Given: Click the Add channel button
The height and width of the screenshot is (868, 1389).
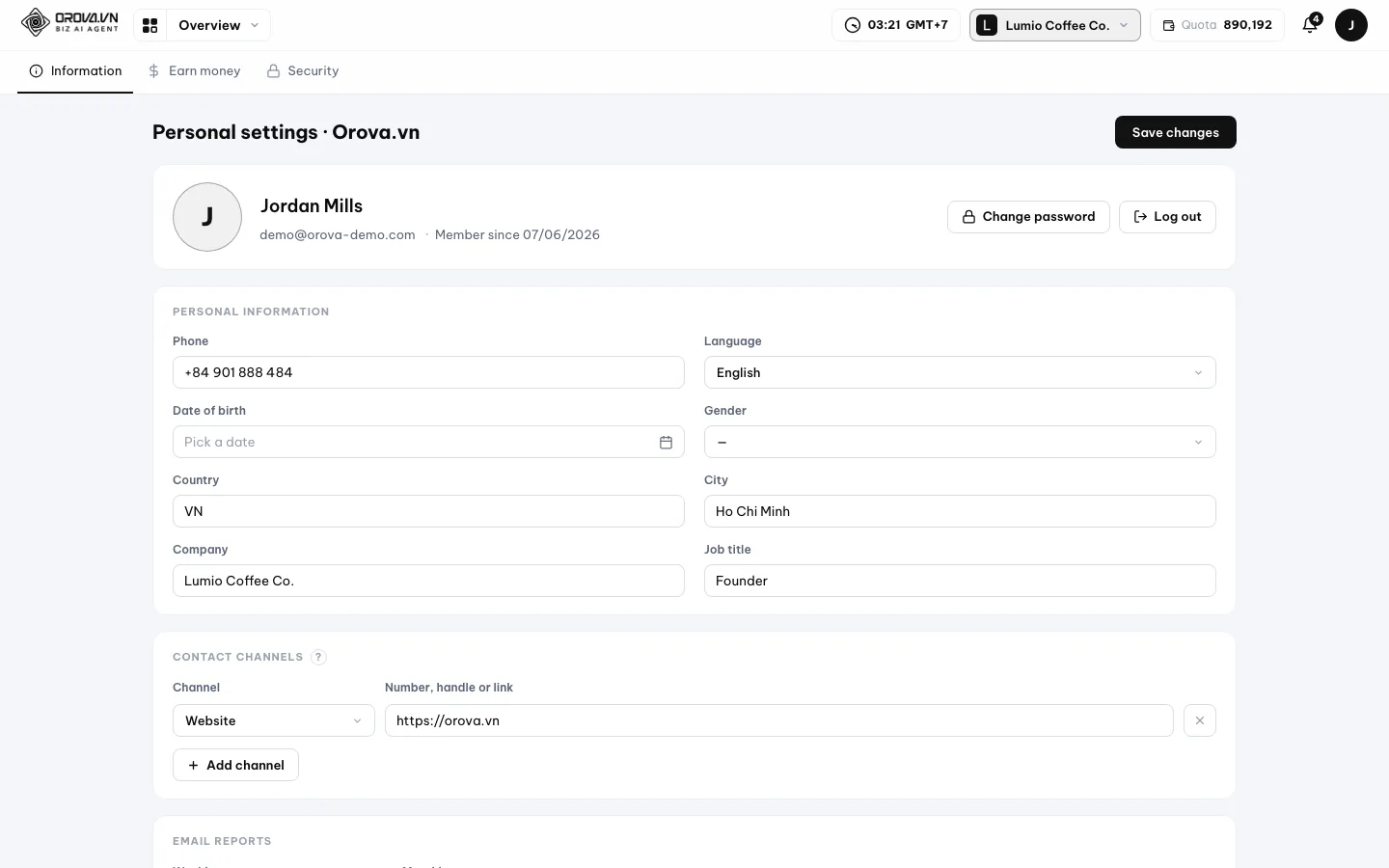Looking at the screenshot, I should coord(235,765).
